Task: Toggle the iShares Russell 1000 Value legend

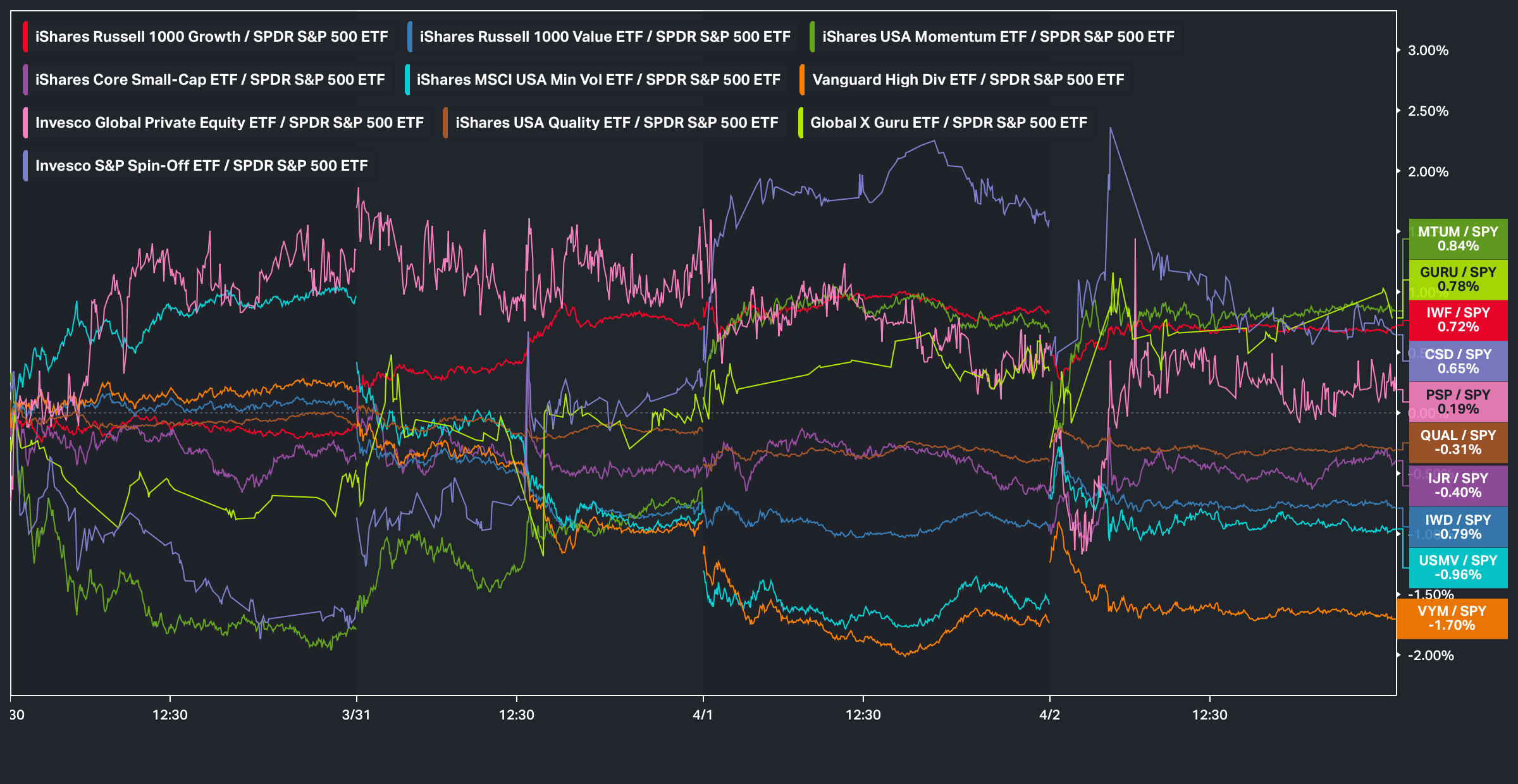Action: [605, 37]
